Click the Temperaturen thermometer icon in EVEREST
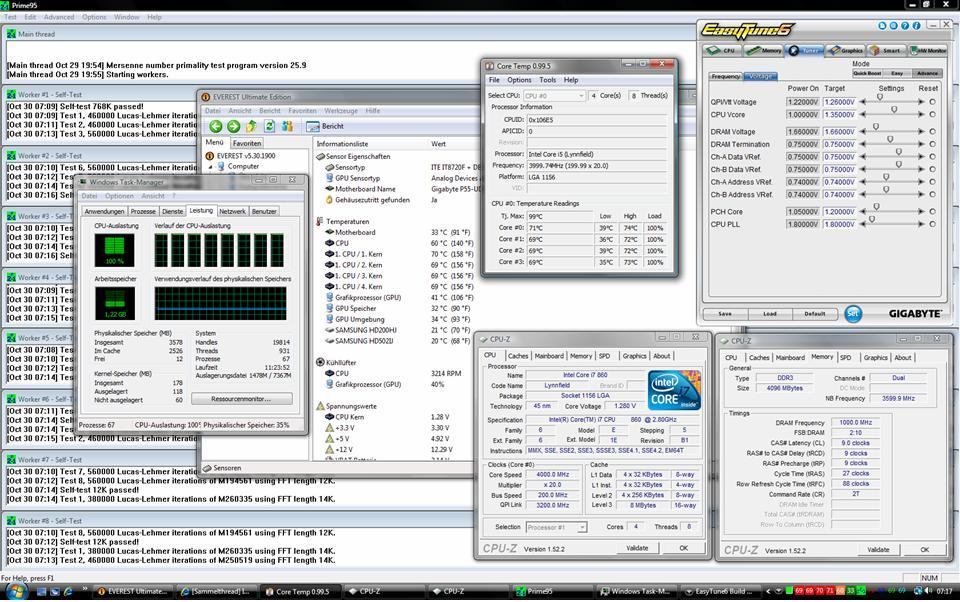 pos(320,221)
